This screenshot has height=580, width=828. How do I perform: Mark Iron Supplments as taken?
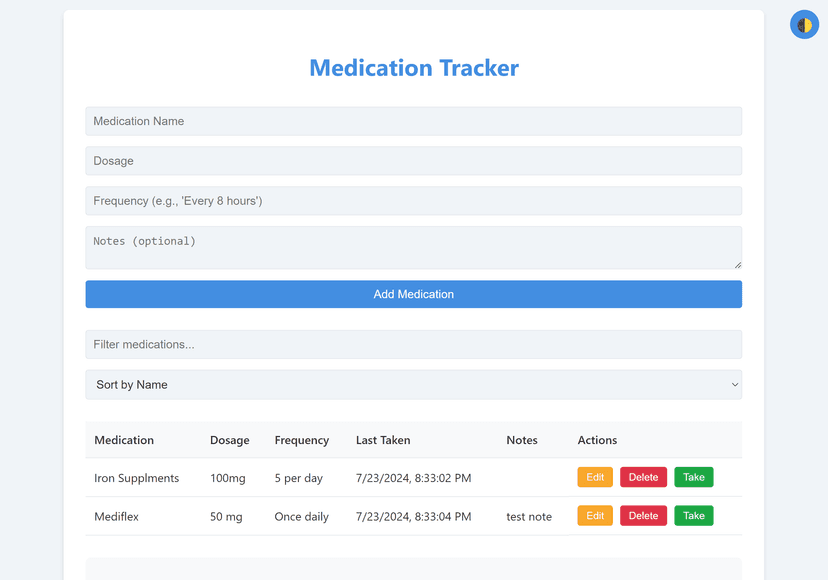point(694,477)
